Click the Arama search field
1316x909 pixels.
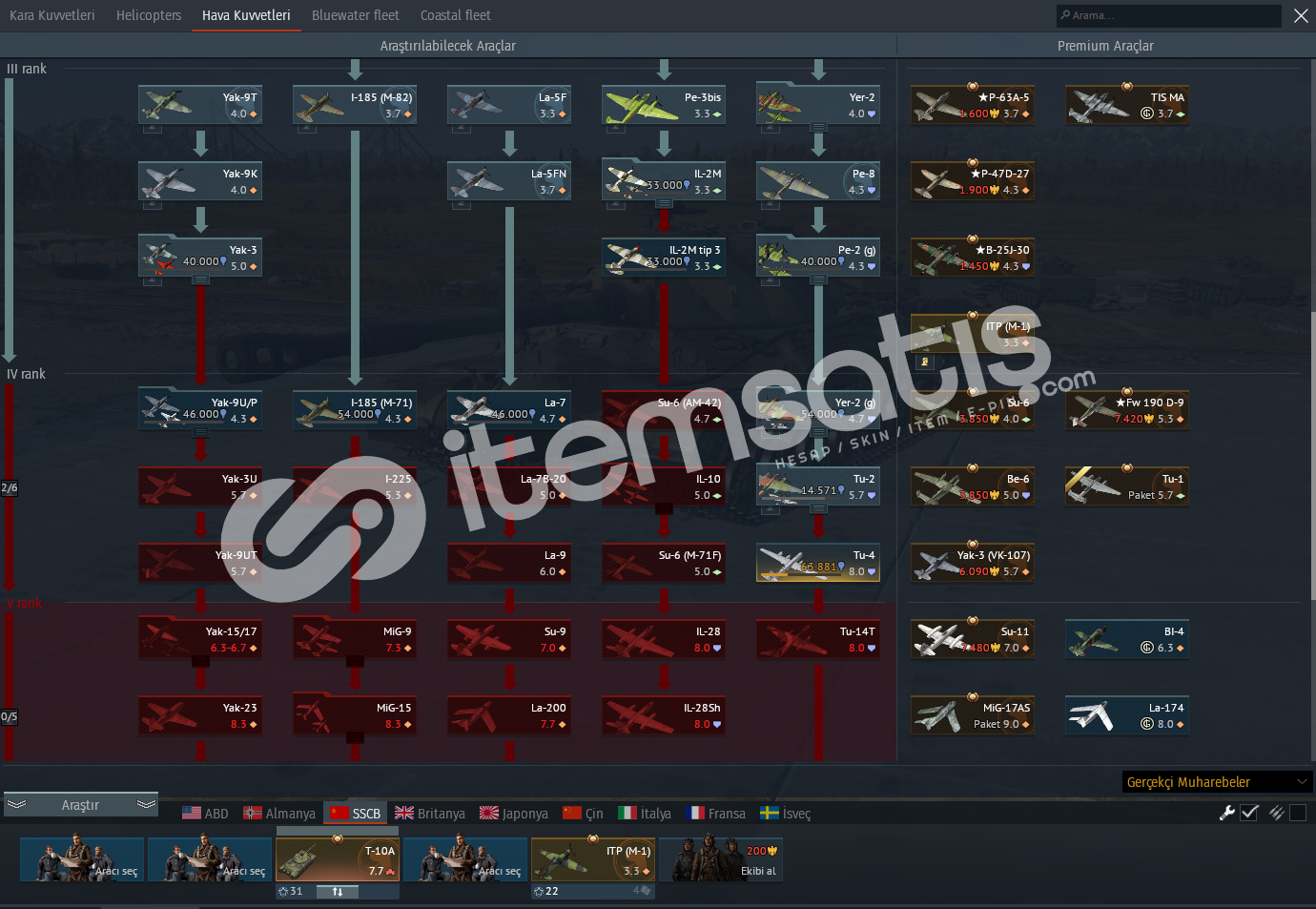(1169, 15)
